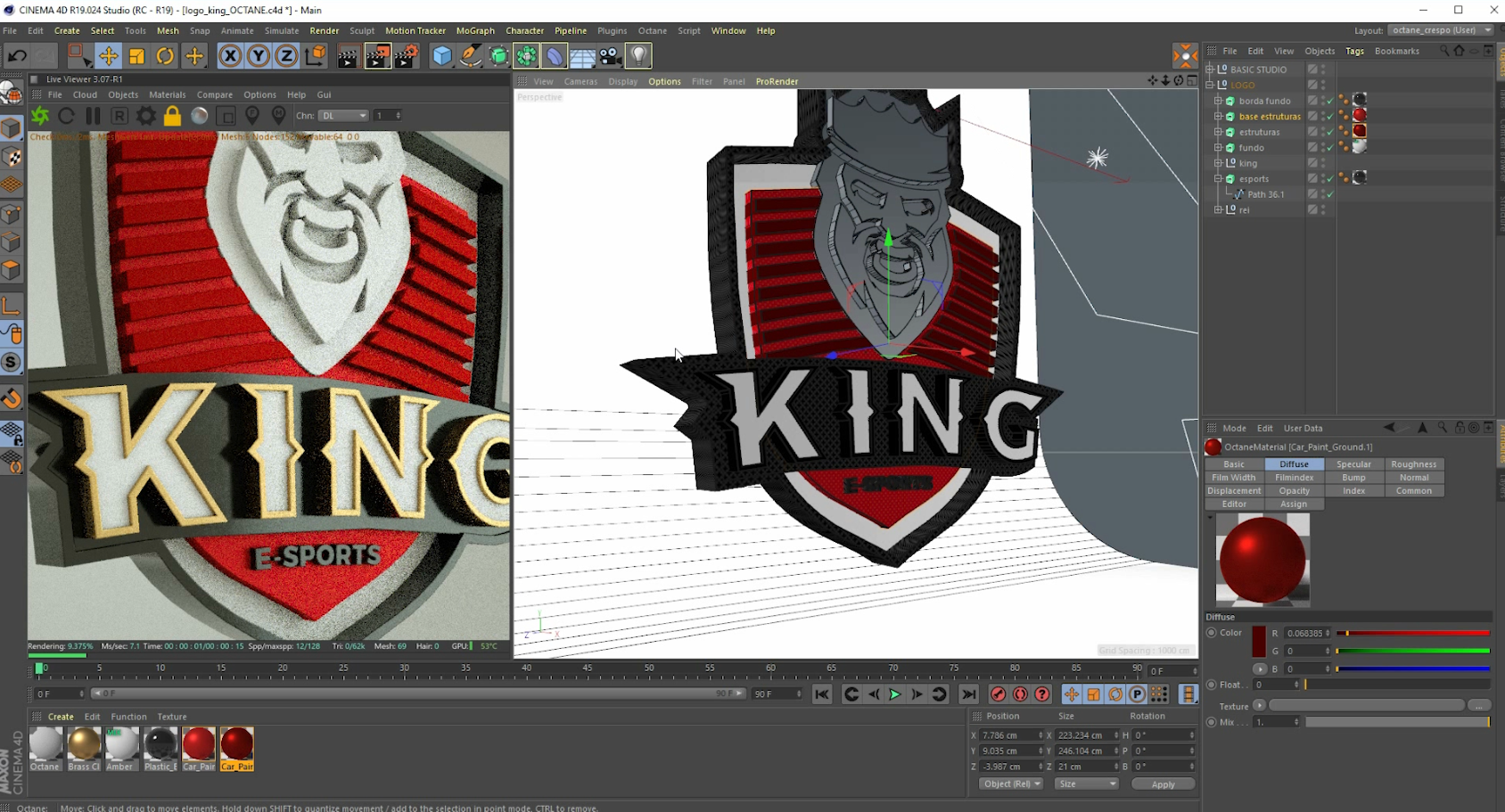The image size is (1505, 812).
Task: Expand the rei object
Action: click(1218, 210)
